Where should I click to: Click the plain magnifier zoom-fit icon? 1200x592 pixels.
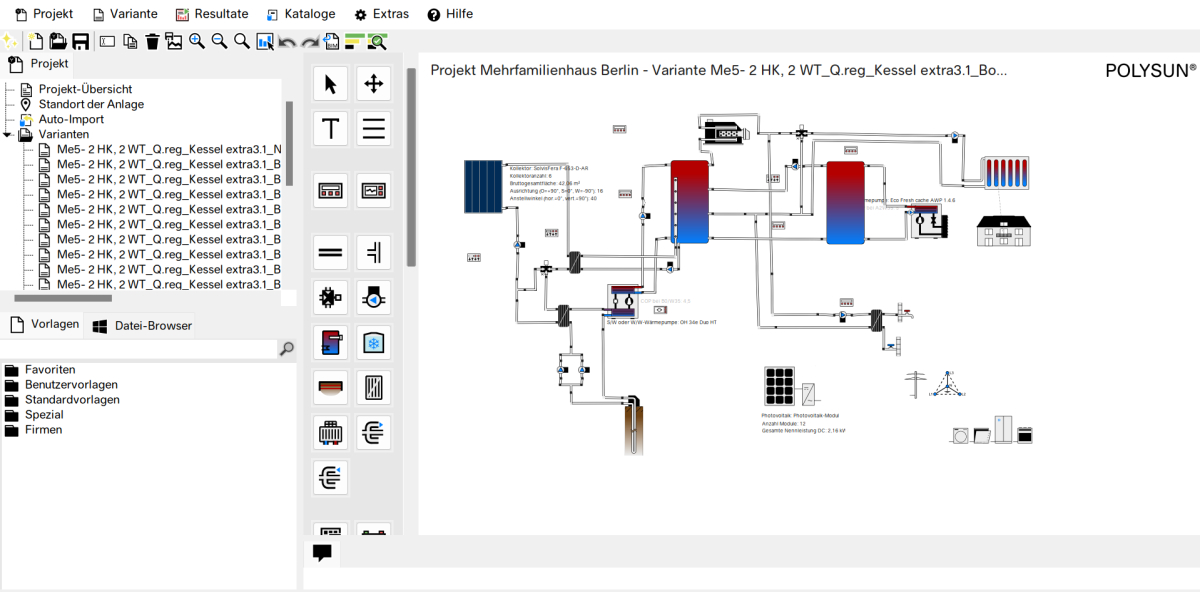click(x=241, y=41)
